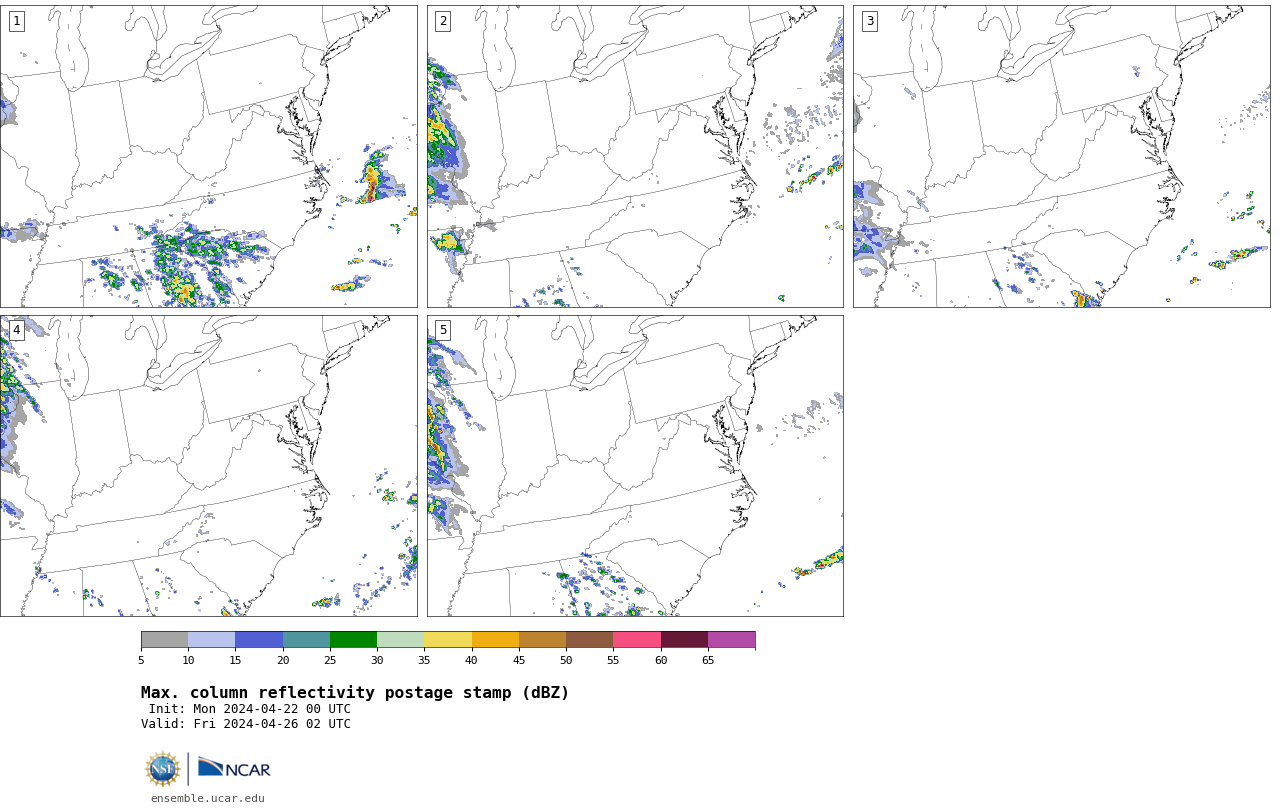Click the NSF logo icon
Viewport: 1280px width, 809px height.
point(163,769)
